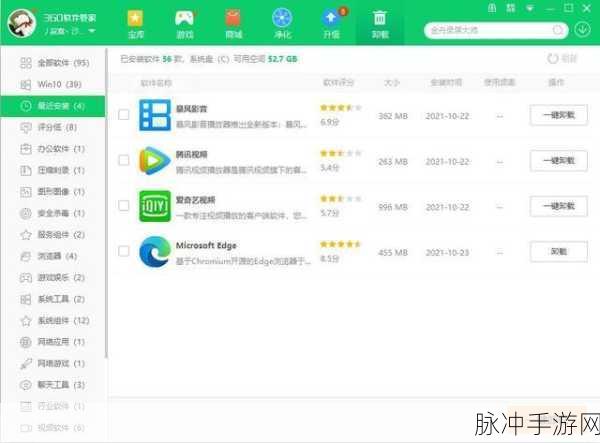600x443 pixels.
Task: Select 系统组件 (12) category
Action: click(53, 320)
